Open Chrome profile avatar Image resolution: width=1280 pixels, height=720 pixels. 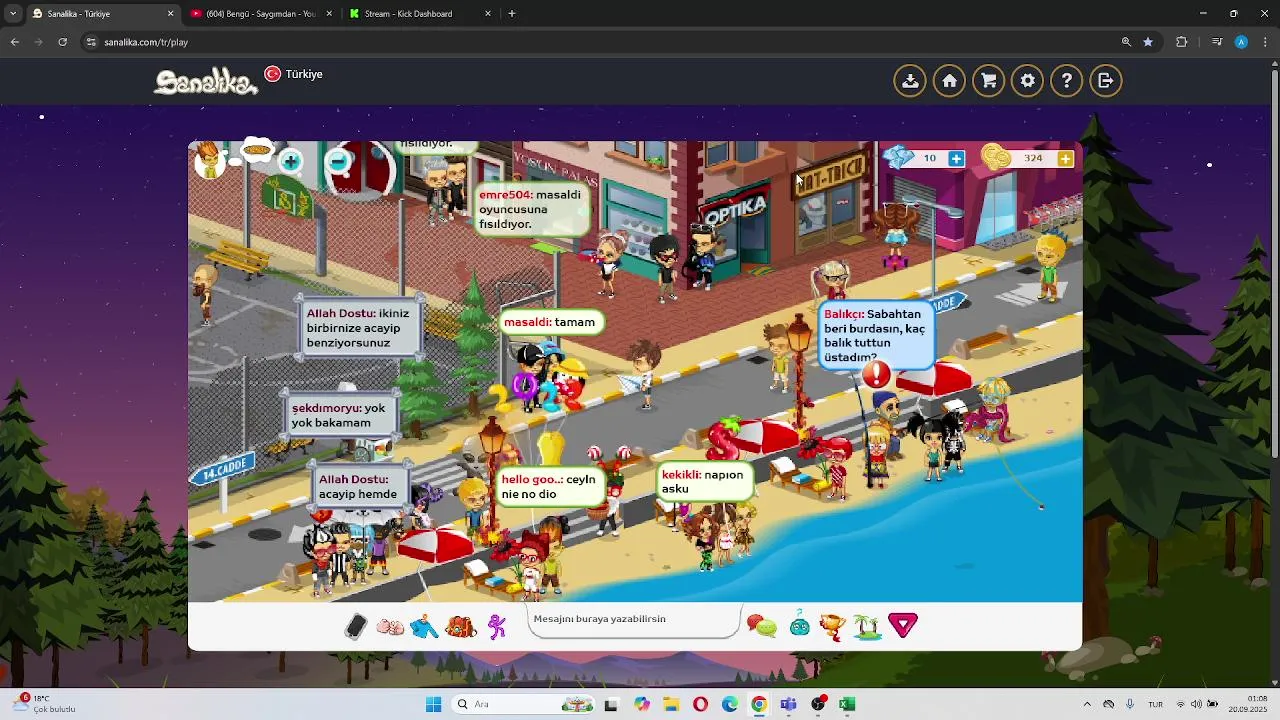1241,42
